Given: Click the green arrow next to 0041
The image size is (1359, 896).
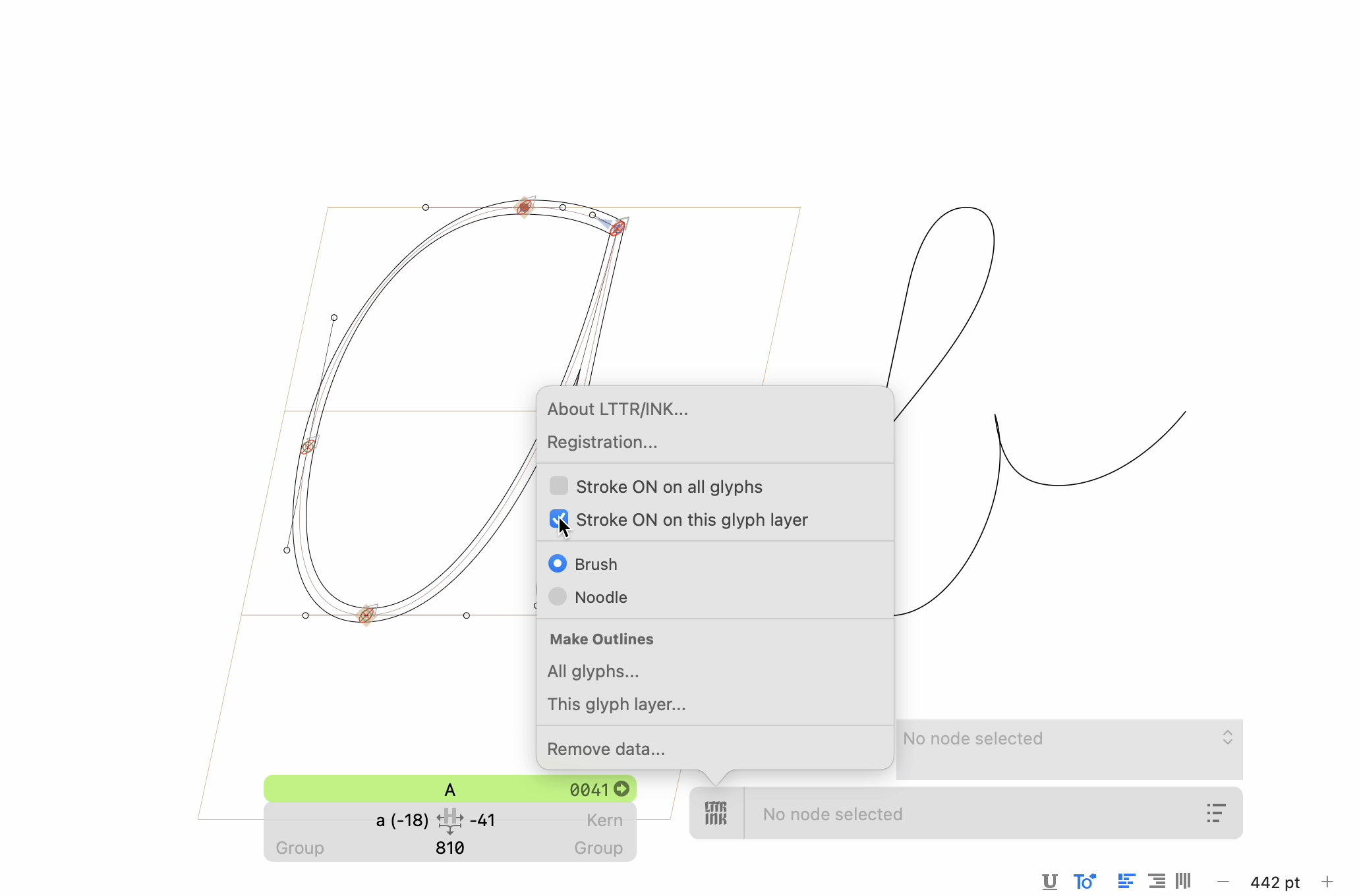Looking at the screenshot, I should tap(622, 789).
